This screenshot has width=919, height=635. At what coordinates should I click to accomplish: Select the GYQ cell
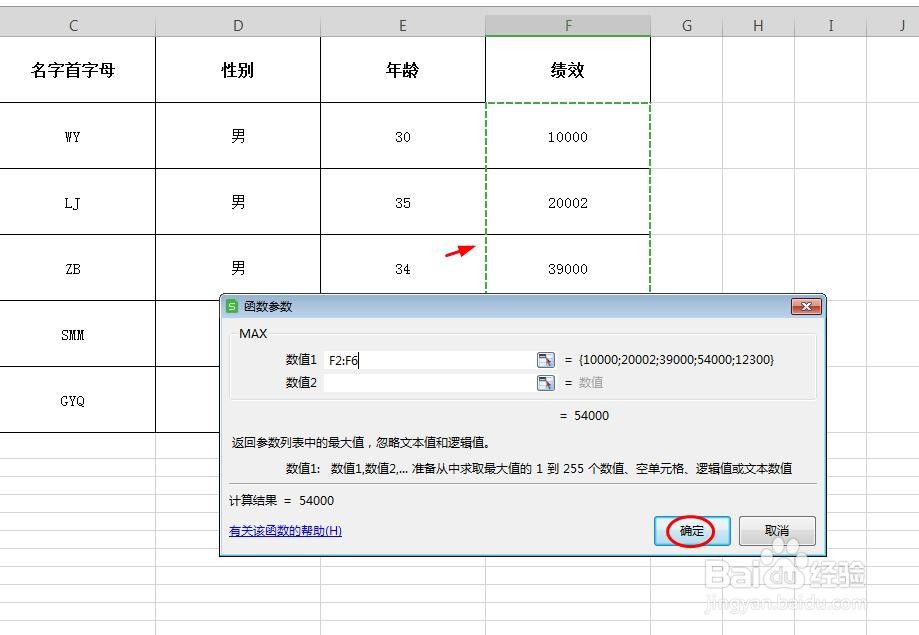pos(72,399)
